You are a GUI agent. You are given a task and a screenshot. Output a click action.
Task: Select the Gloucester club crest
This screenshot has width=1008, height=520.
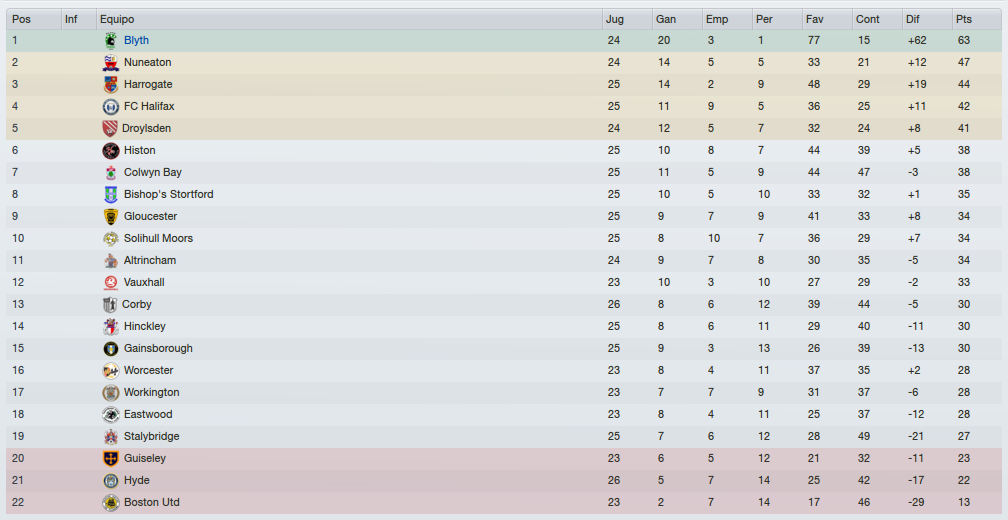click(x=111, y=216)
